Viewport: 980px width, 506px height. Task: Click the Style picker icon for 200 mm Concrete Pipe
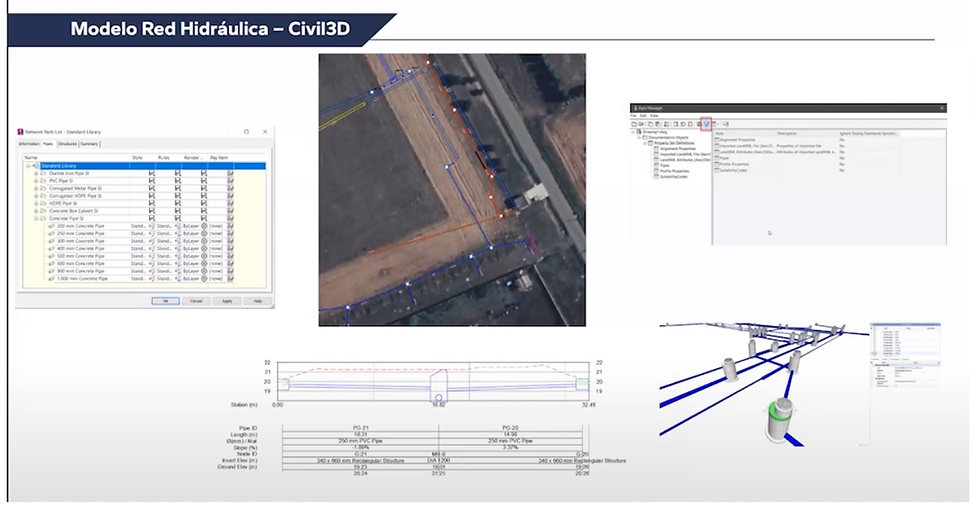(152, 226)
